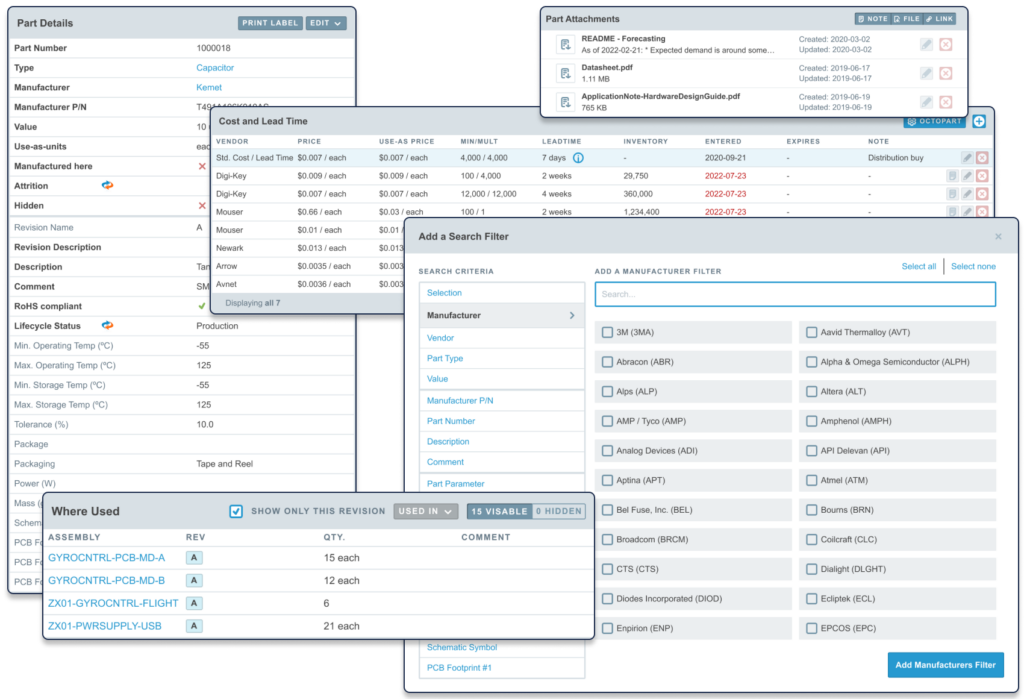Click the download icon beside ApplicationNote-HardwareDesignGuide.pdf
The image size is (1024, 699).
(x=565, y=102)
